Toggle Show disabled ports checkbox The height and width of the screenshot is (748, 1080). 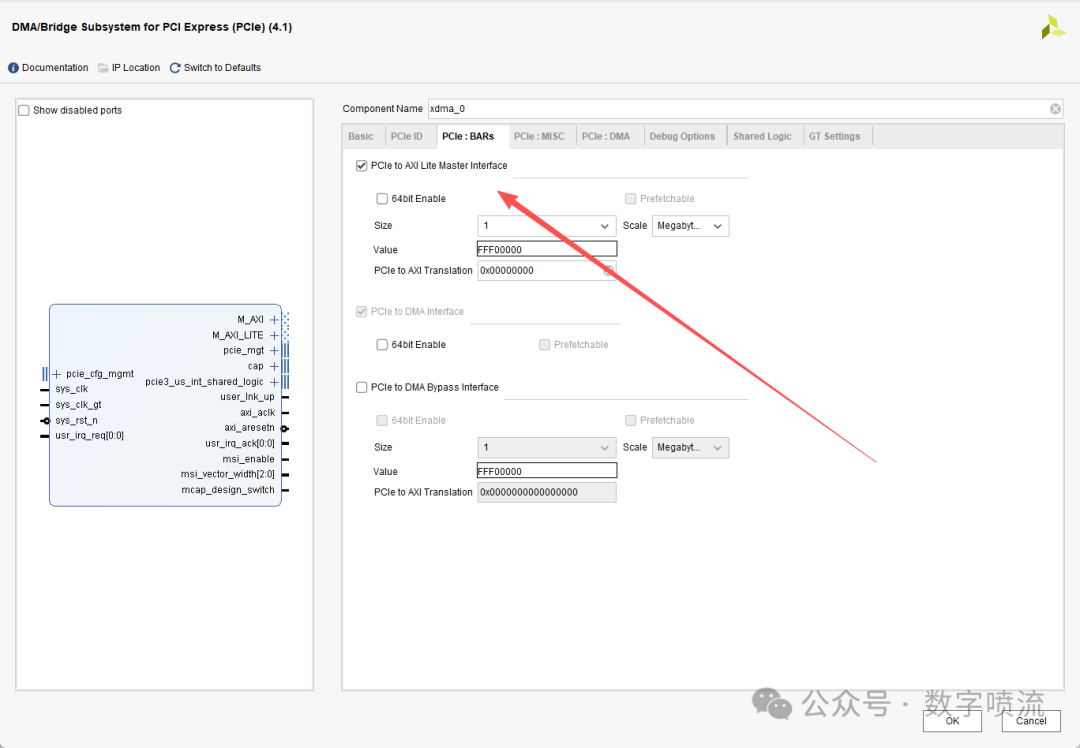(24, 110)
